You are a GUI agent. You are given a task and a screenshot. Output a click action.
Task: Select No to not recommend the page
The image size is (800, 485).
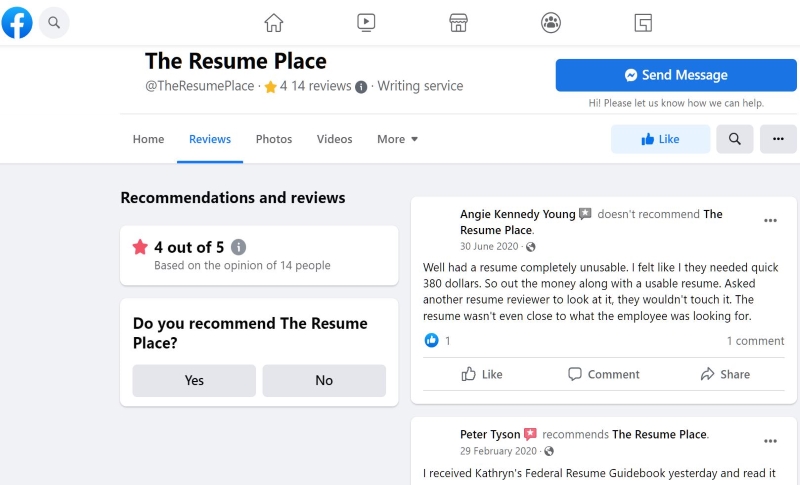(x=324, y=380)
